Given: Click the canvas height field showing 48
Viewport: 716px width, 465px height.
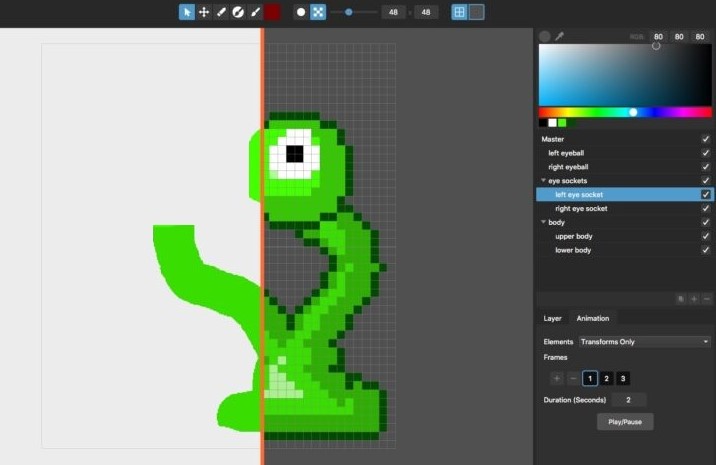Looking at the screenshot, I should (426, 12).
